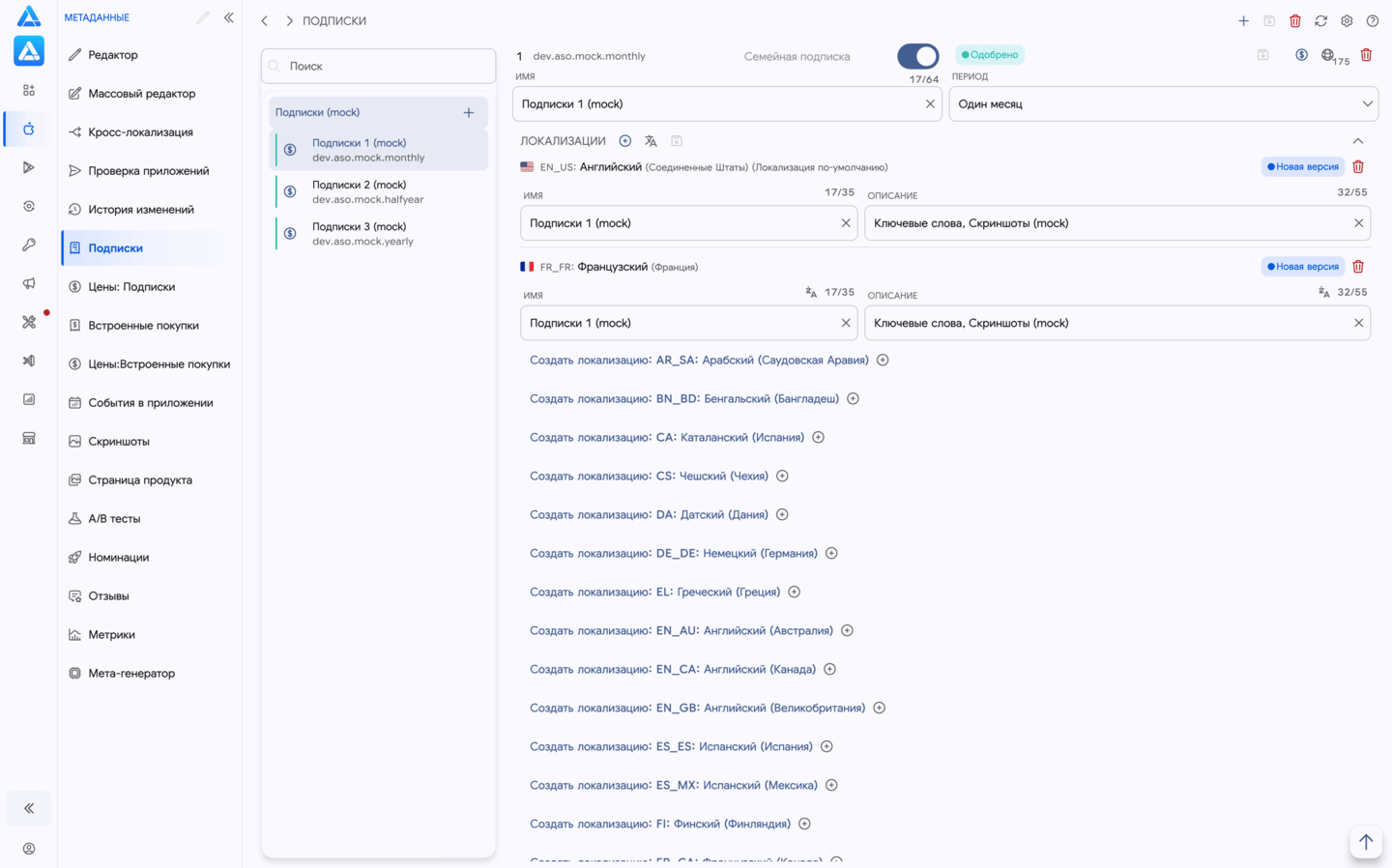This screenshot has height=868, width=1392.
Task: Open help via the question mark icon
Action: coord(1373,21)
